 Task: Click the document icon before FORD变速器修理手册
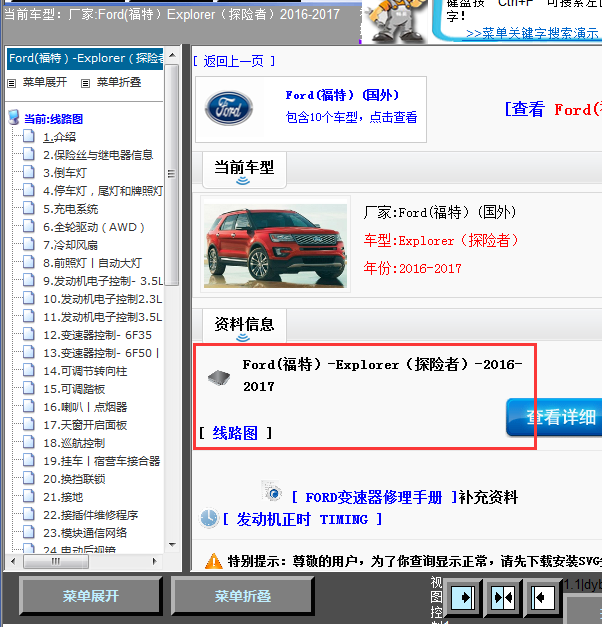pos(272,491)
